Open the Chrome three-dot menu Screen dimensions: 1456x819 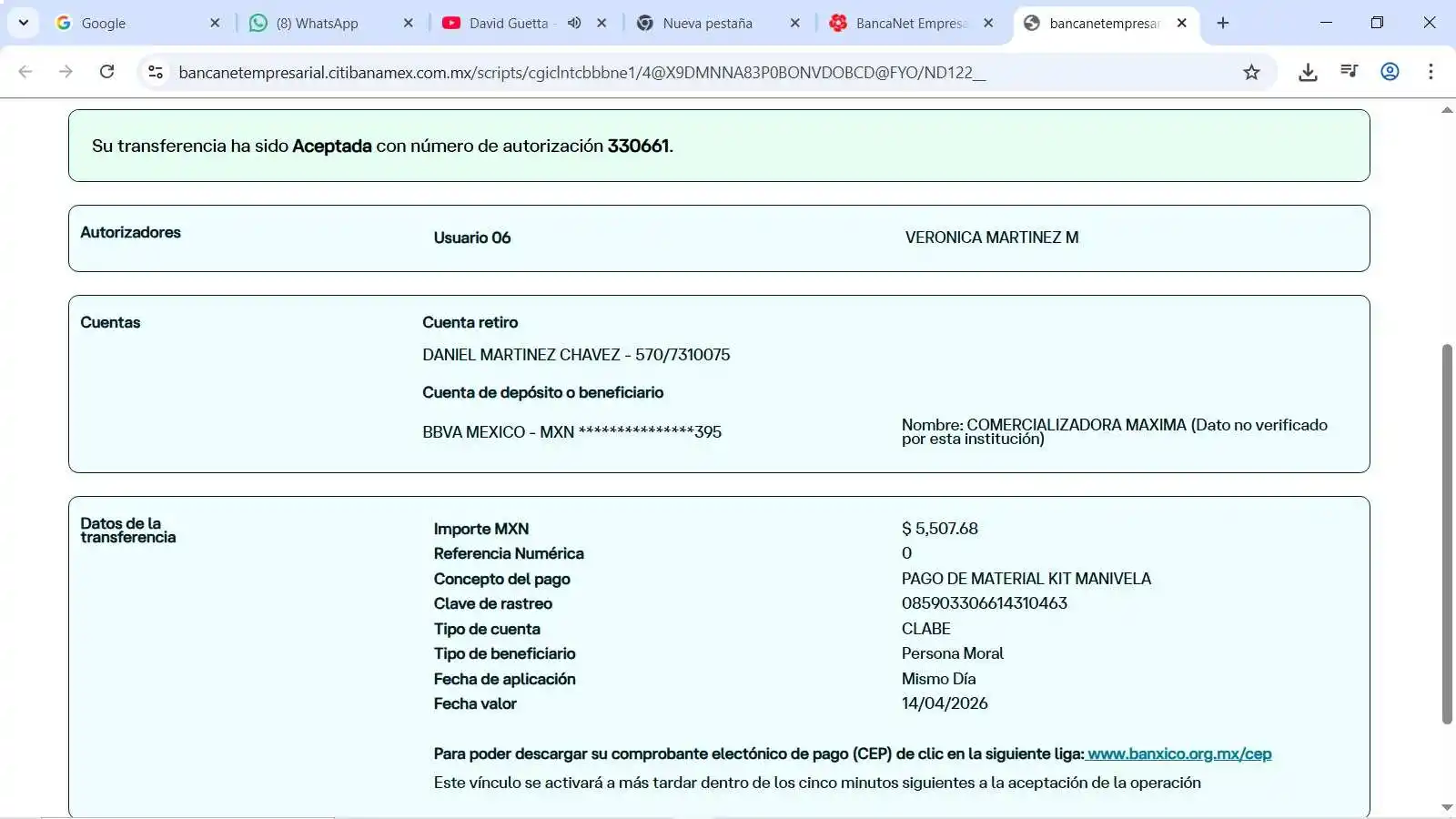[x=1431, y=72]
